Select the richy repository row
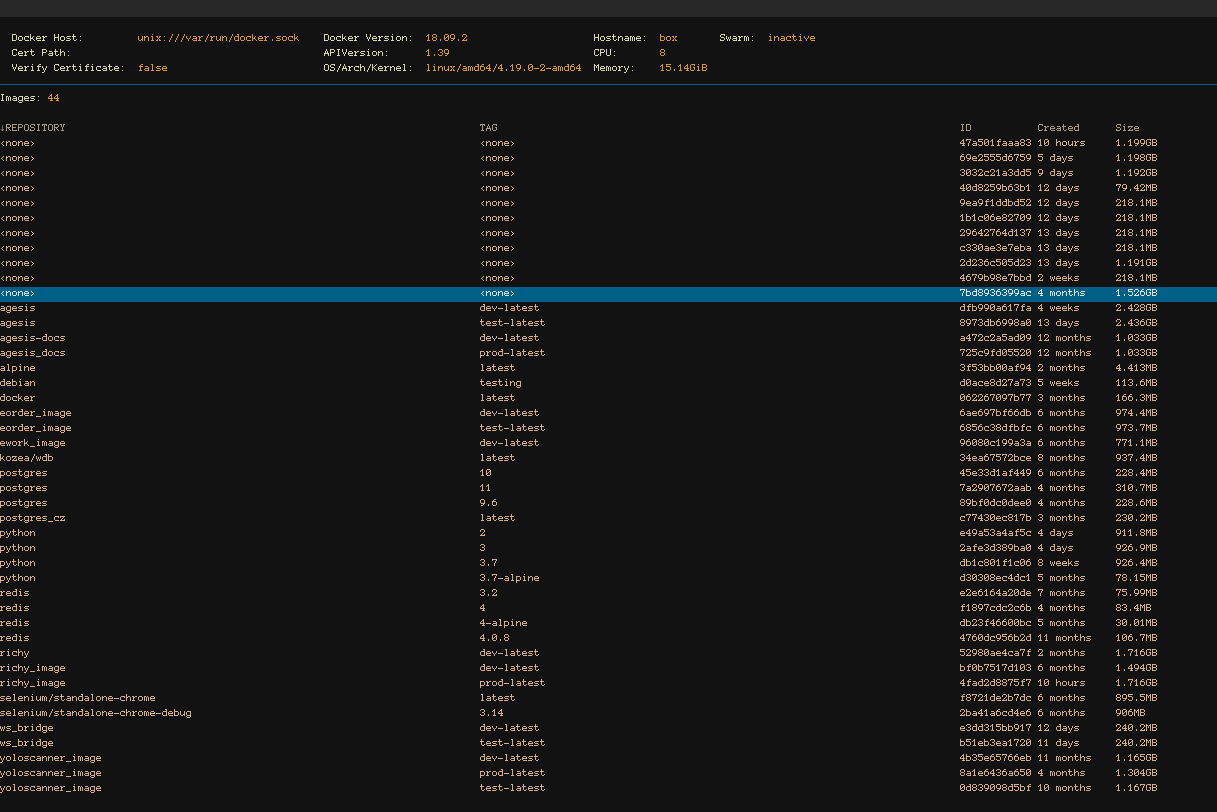 point(608,653)
